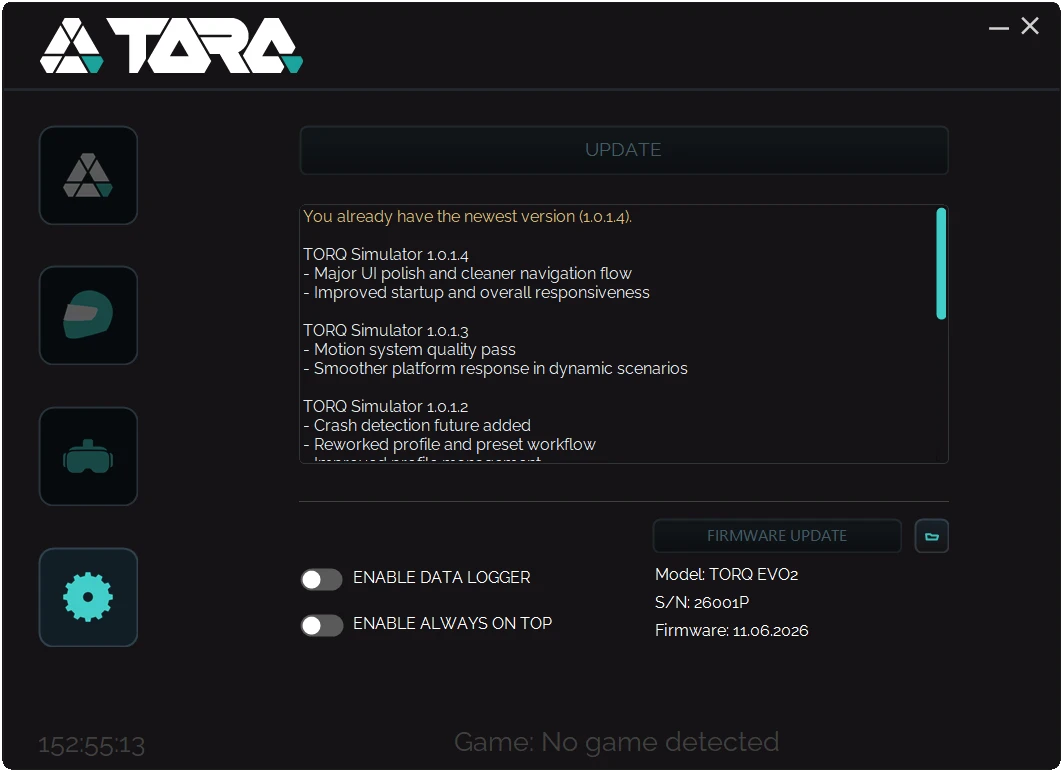
Task: Click the FIRMWARE UPDATE button
Action: click(777, 536)
